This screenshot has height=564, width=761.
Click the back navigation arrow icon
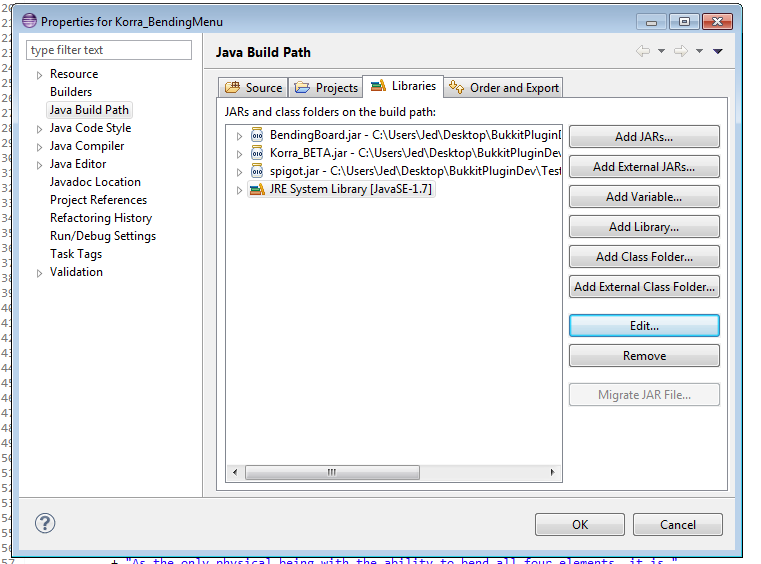[643, 51]
